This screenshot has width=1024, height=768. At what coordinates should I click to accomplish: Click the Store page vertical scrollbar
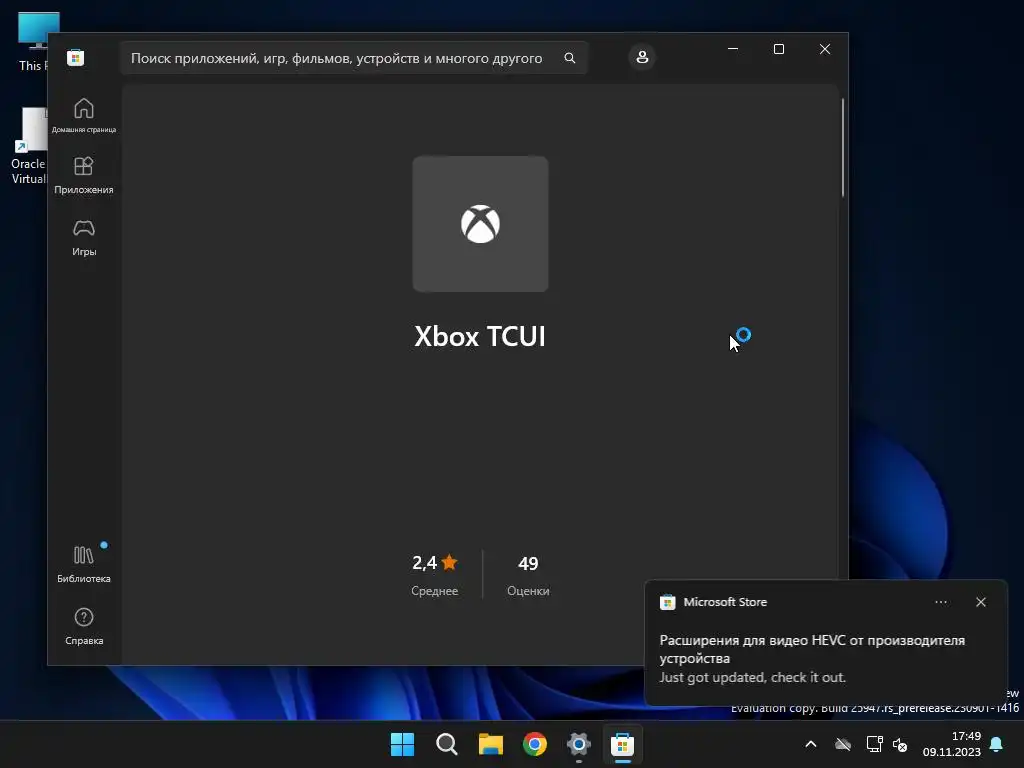842,147
